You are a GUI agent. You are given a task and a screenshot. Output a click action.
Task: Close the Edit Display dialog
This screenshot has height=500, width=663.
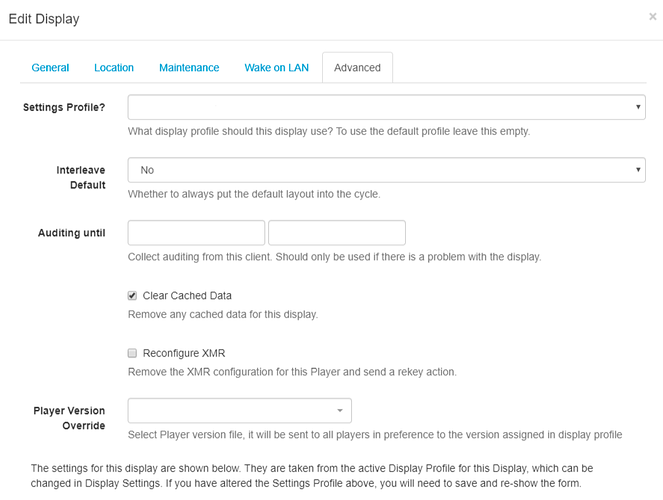(653, 17)
